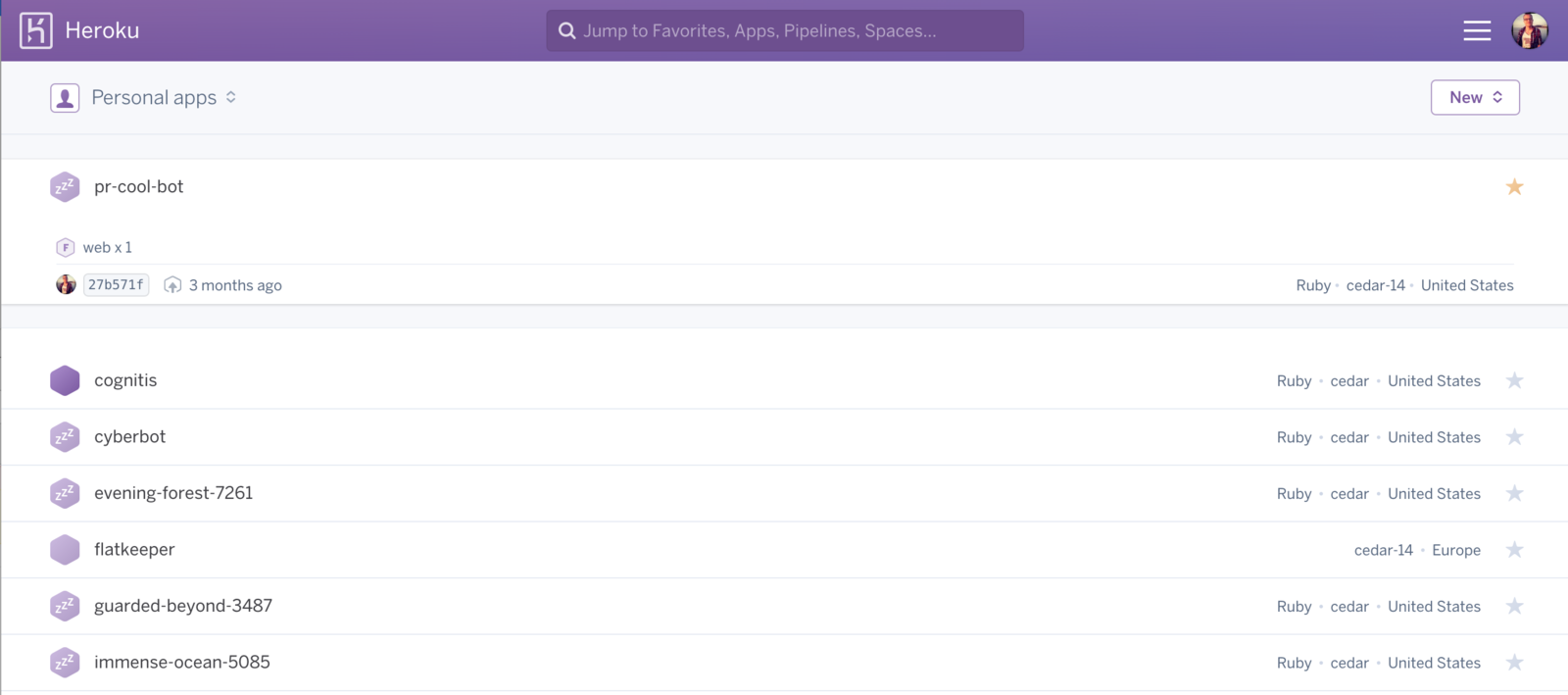Unfavorite pr-cool-bot via its gold star

(x=1514, y=186)
